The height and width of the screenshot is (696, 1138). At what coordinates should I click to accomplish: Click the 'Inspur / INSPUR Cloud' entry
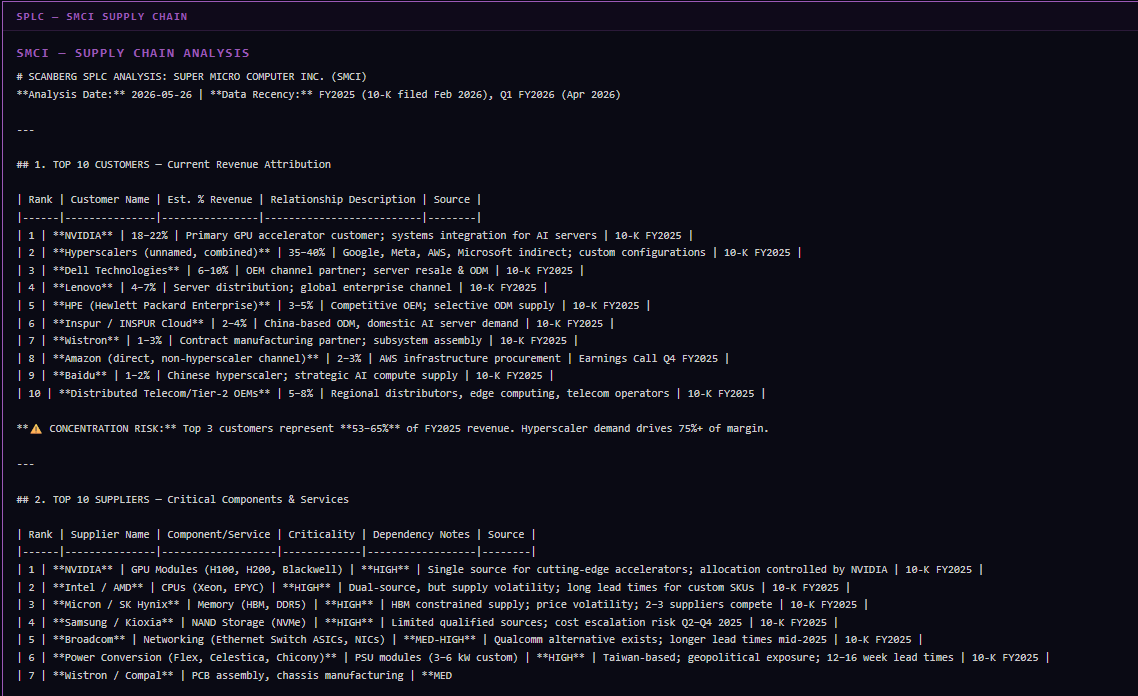128,324
